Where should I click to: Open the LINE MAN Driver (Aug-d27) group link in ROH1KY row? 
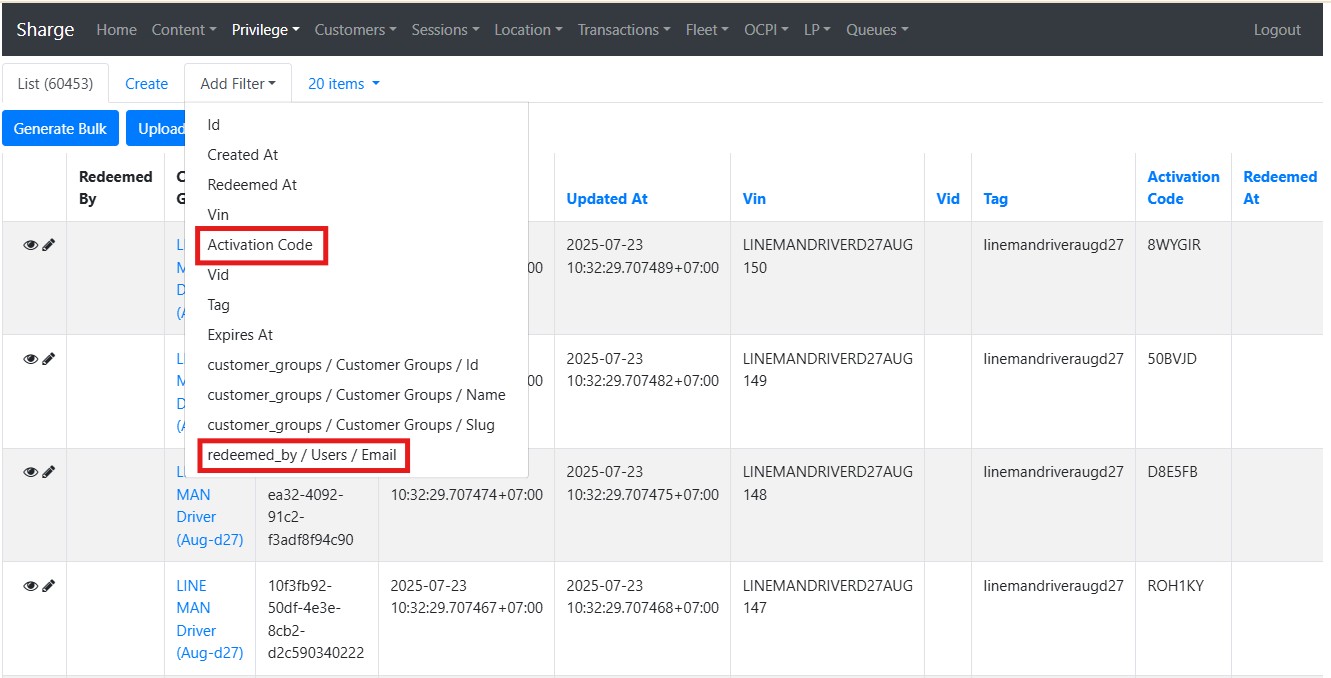tap(209, 619)
